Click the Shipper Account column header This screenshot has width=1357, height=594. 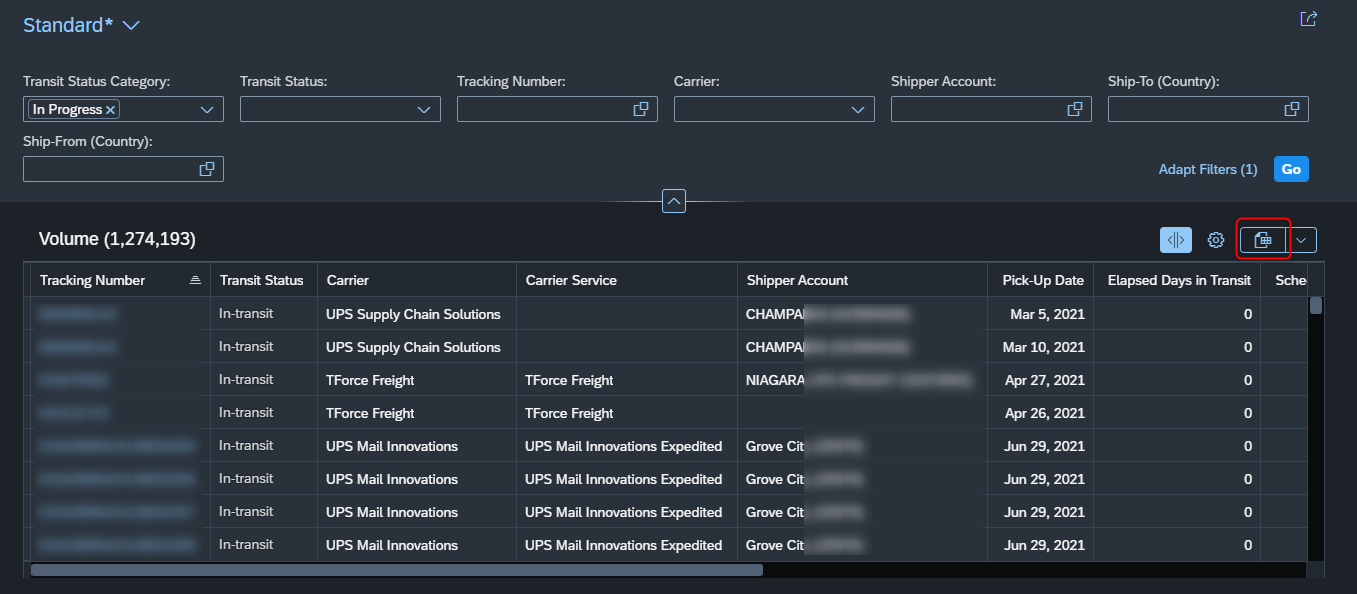pos(862,280)
